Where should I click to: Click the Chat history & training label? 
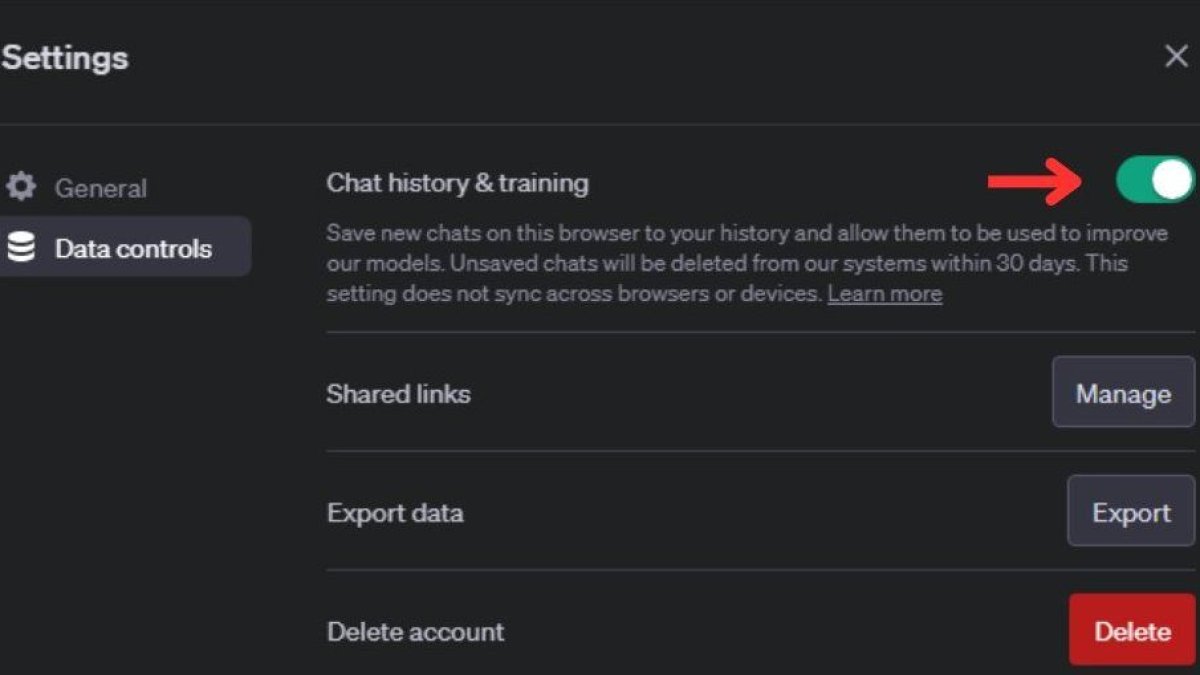(x=457, y=183)
